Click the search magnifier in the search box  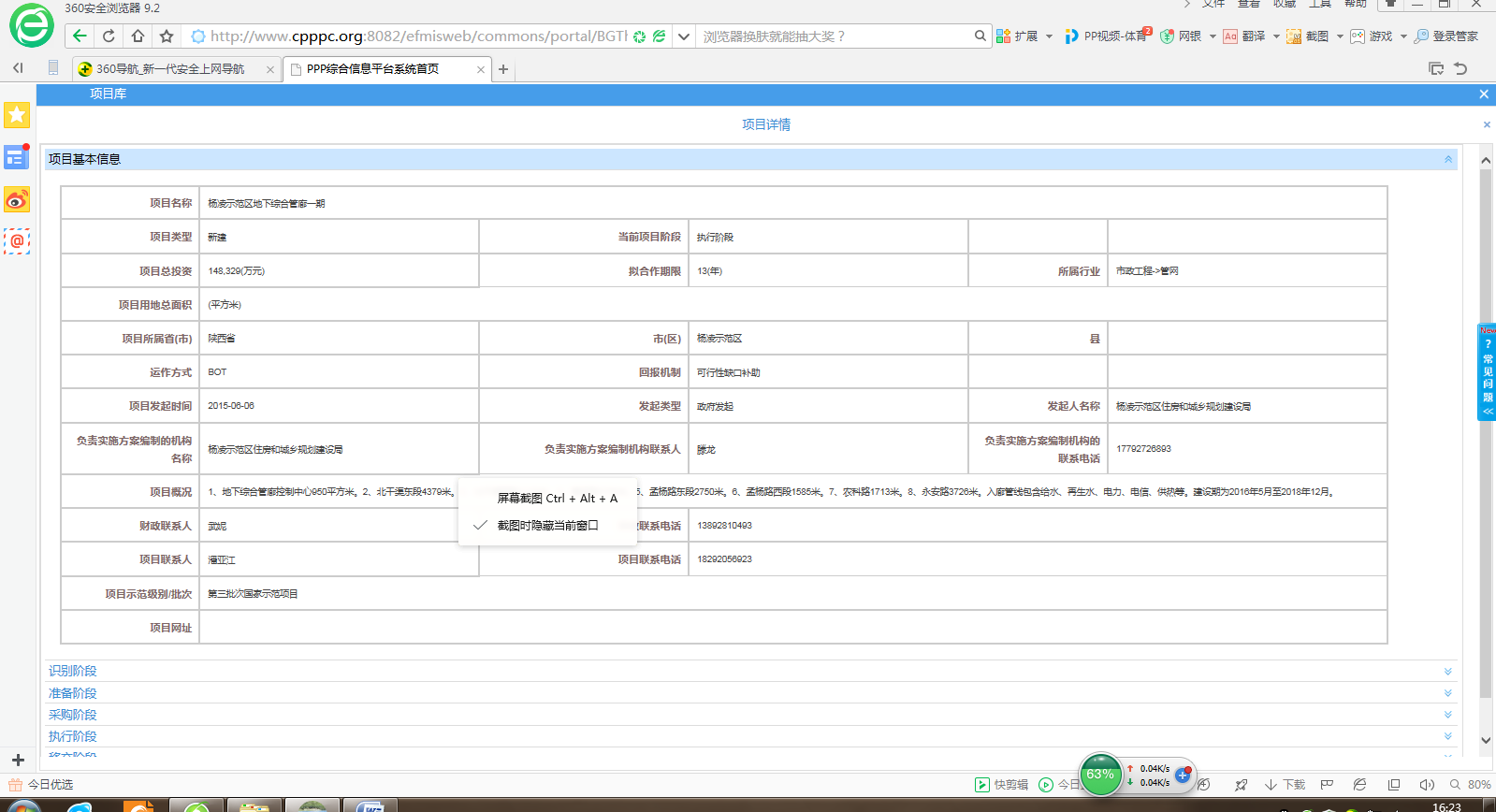point(980,36)
